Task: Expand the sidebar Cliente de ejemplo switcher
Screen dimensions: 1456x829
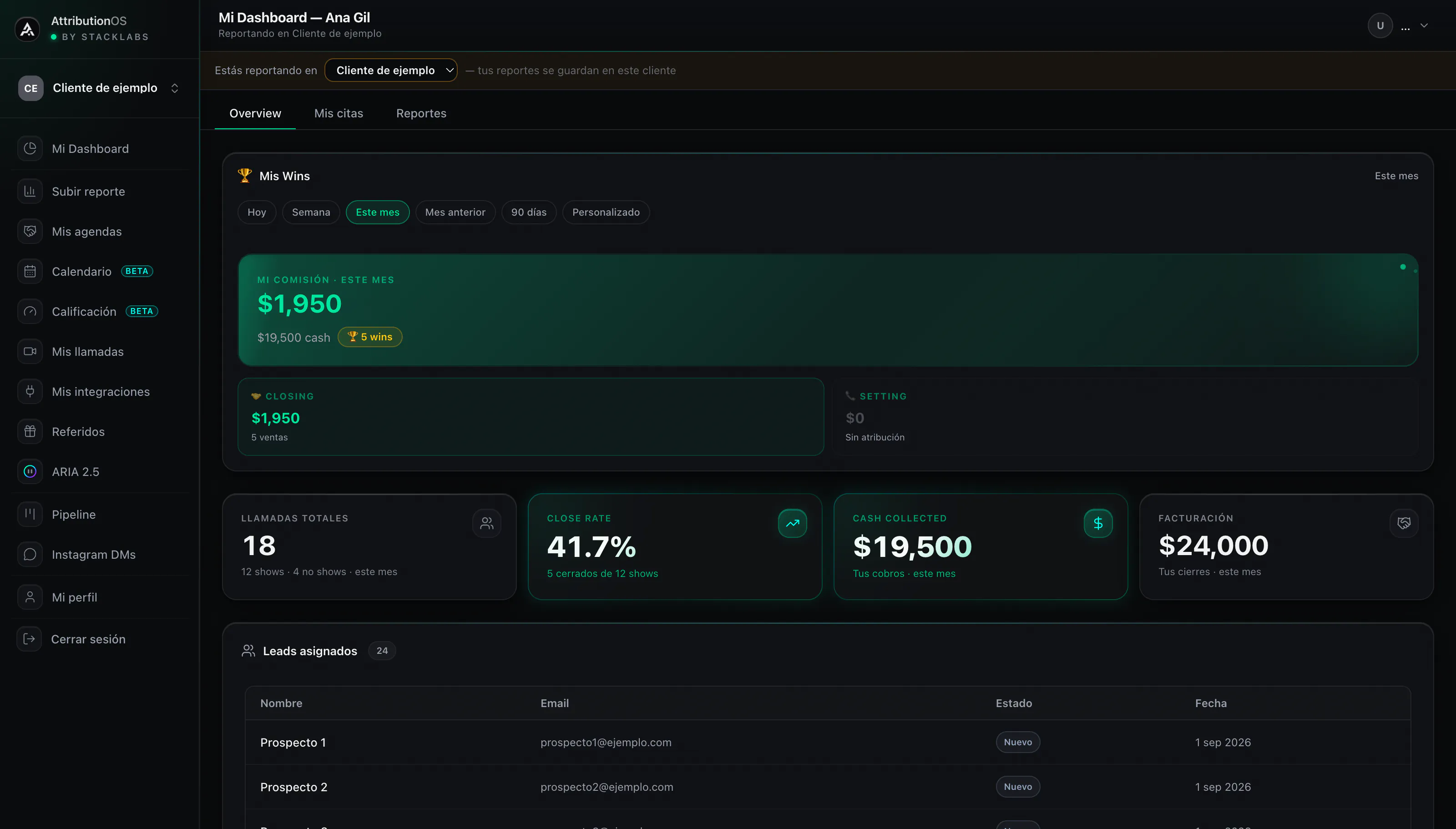Action: pos(100,88)
